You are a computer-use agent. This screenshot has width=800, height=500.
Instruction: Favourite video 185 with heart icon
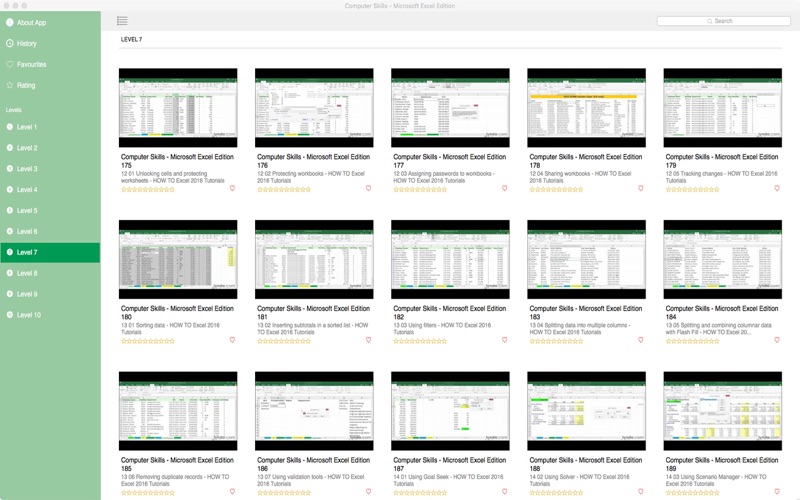(232, 491)
